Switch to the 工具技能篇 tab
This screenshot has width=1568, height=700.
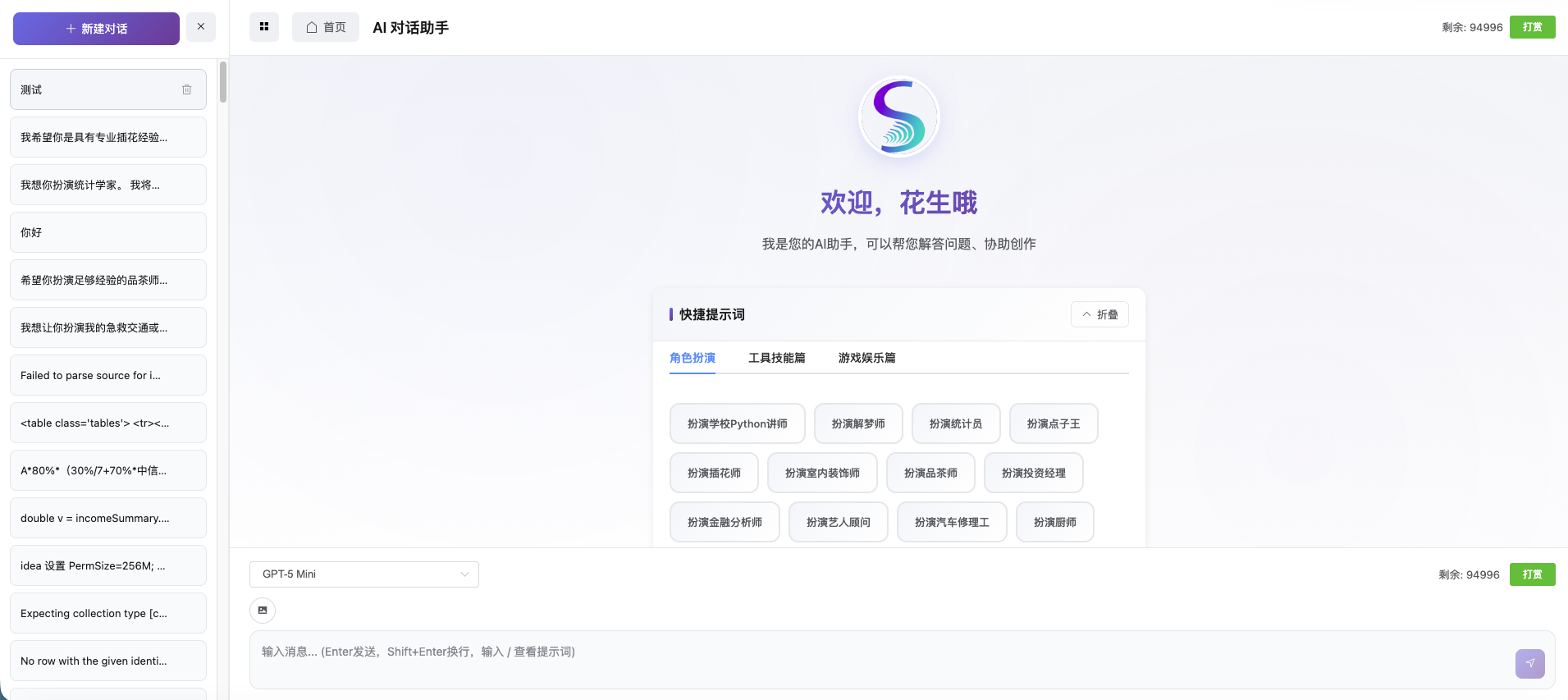(776, 358)
